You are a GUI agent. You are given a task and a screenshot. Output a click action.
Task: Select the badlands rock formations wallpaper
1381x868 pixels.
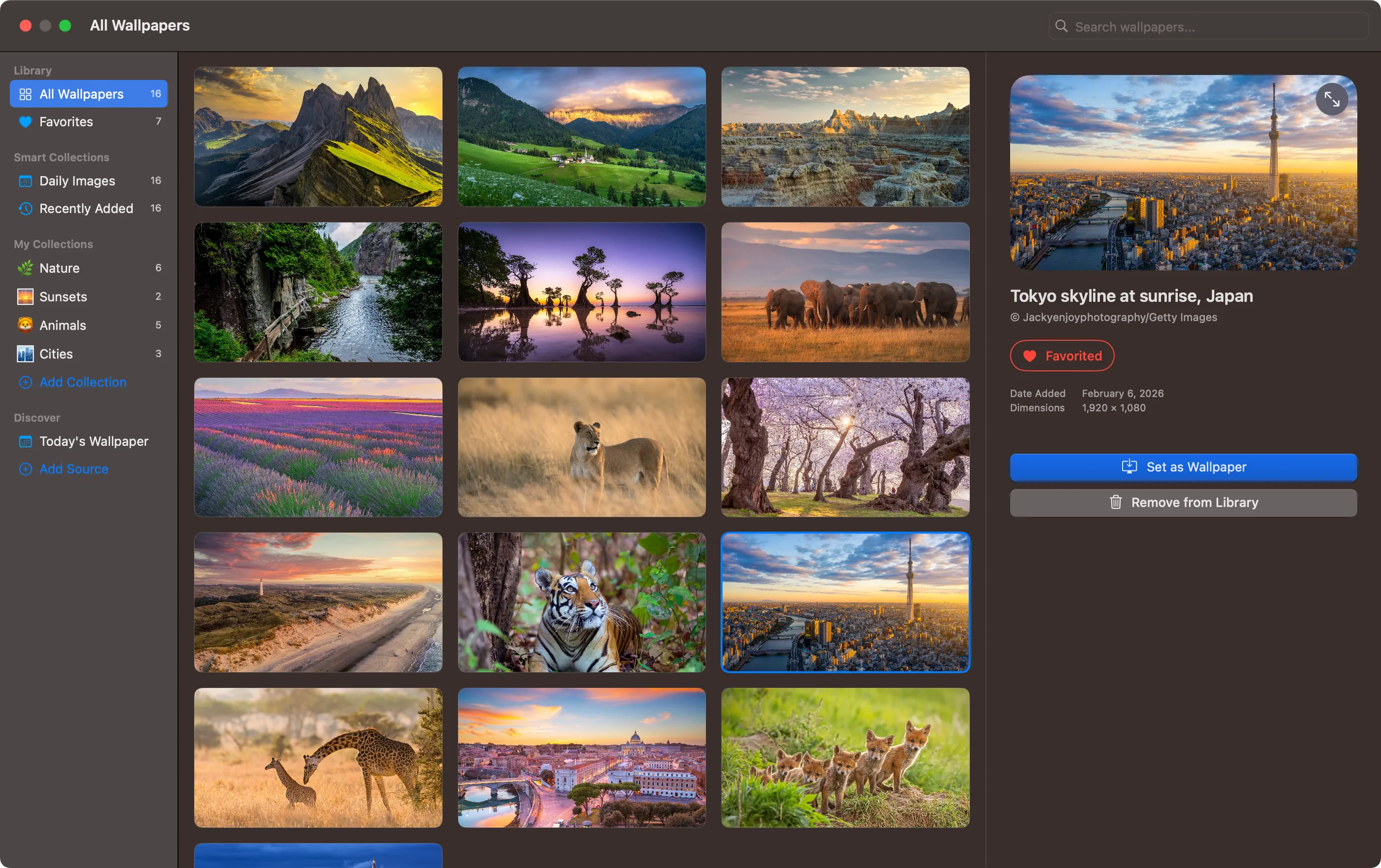coord(845,137)
